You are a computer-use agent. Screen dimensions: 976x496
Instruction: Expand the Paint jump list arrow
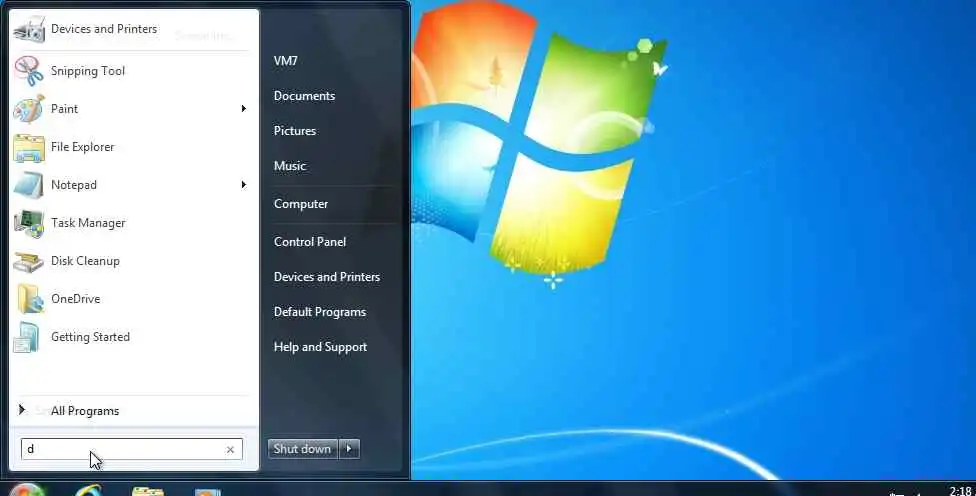point(243,109)
